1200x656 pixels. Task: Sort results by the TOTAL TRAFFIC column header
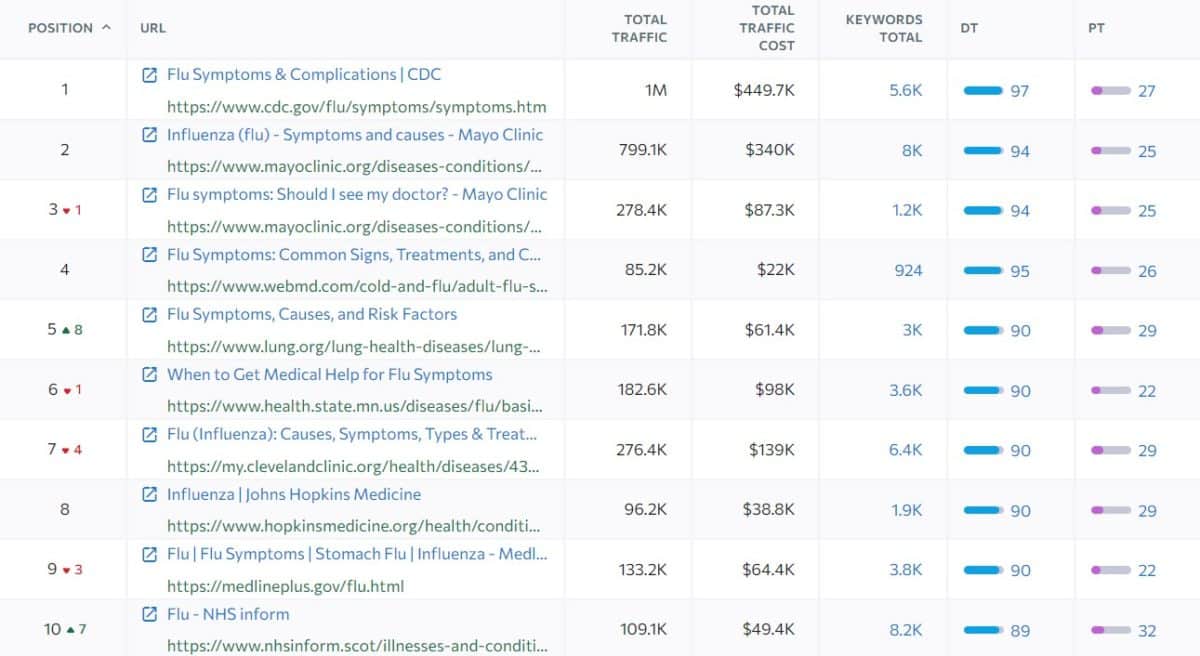click(645, 27)
